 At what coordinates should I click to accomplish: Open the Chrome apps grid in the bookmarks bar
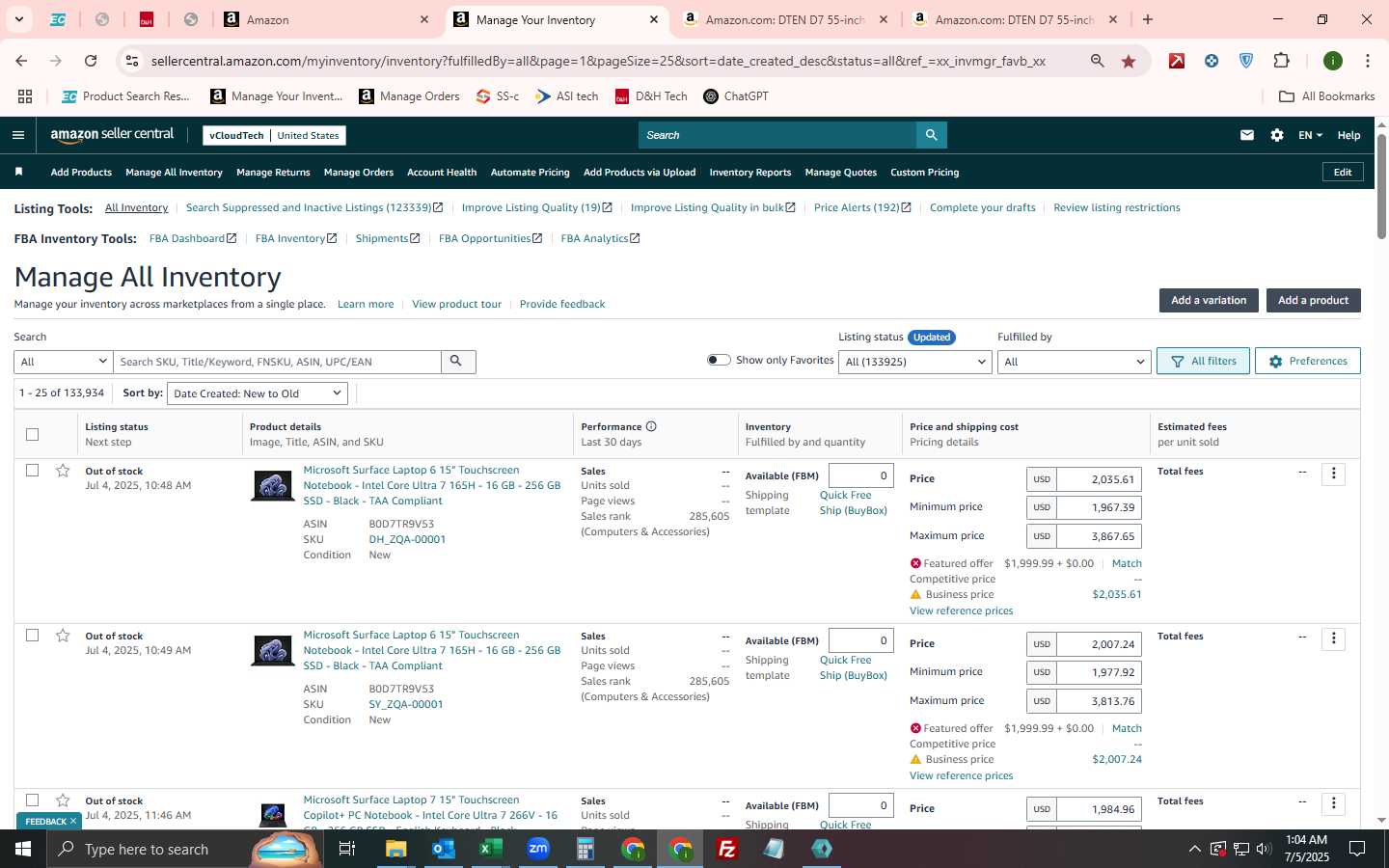[x=25, y=96]
